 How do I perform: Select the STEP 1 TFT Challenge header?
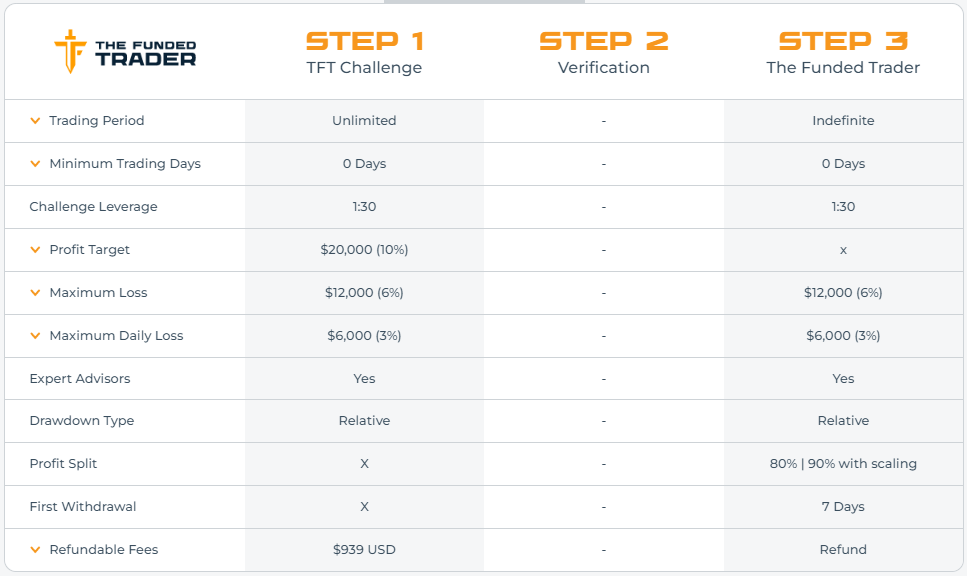pyautogui.click(x=364, y=53)
